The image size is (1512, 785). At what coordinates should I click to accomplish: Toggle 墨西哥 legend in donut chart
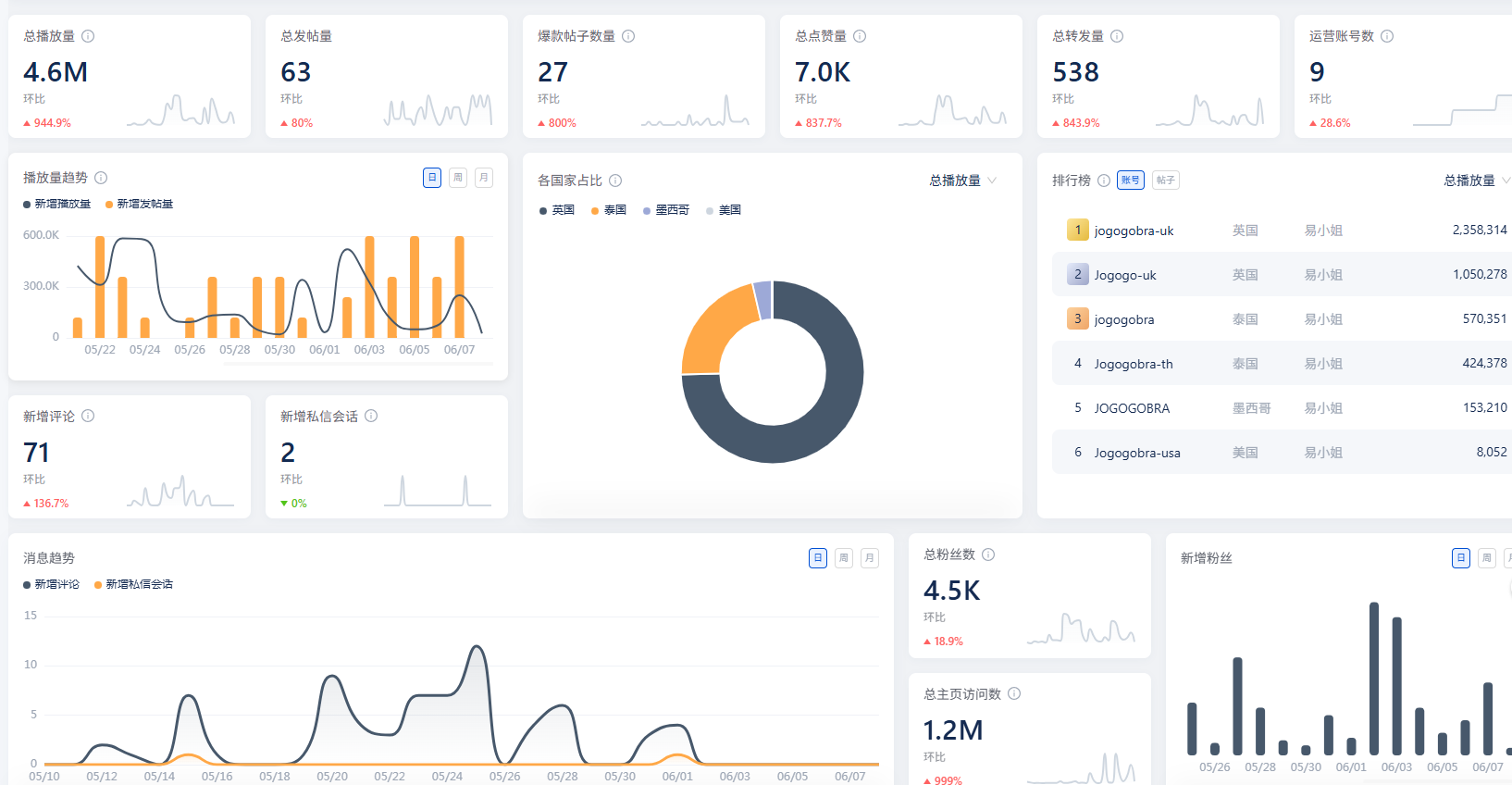click(666, 210)
